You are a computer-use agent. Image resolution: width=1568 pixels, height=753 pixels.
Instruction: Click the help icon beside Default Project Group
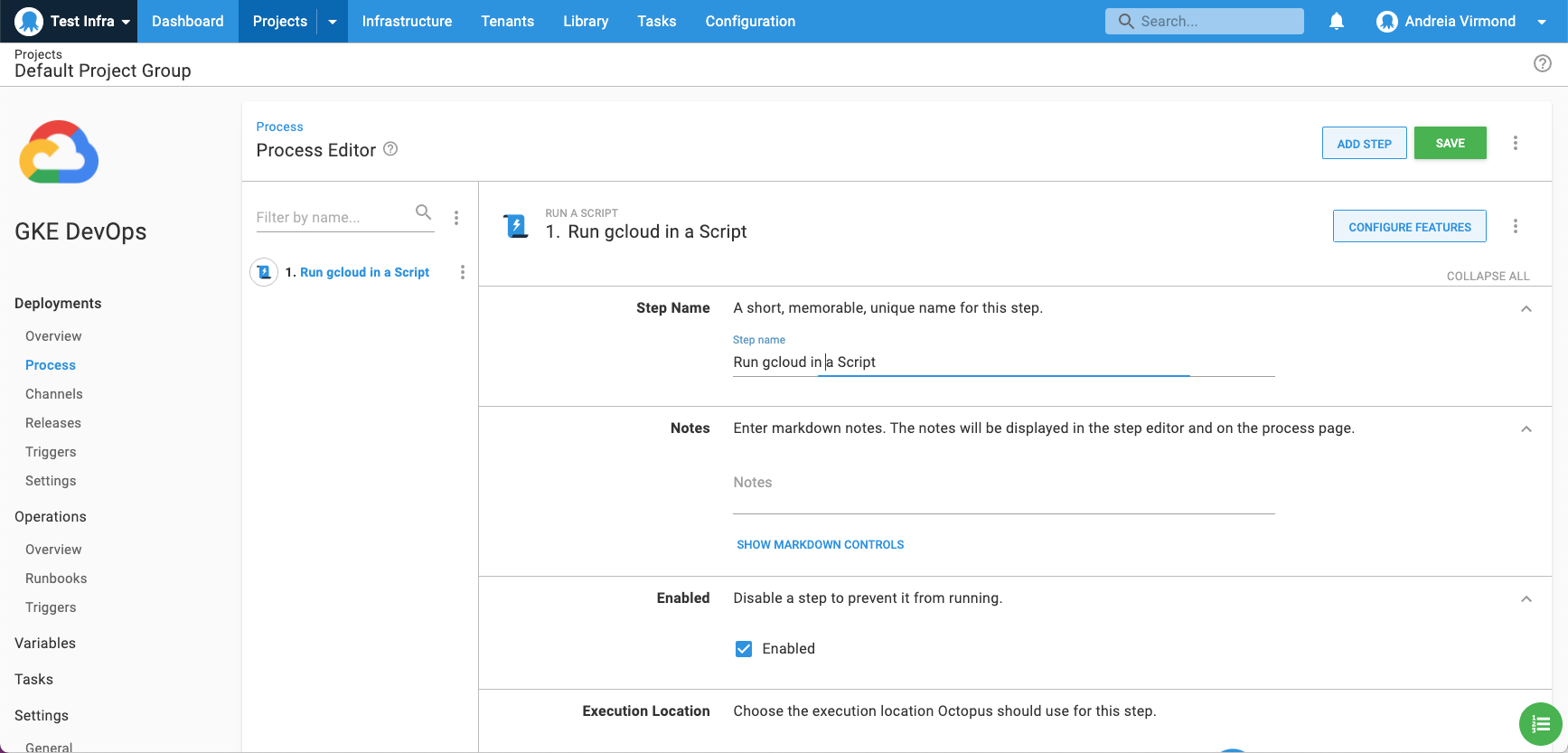1543,63
